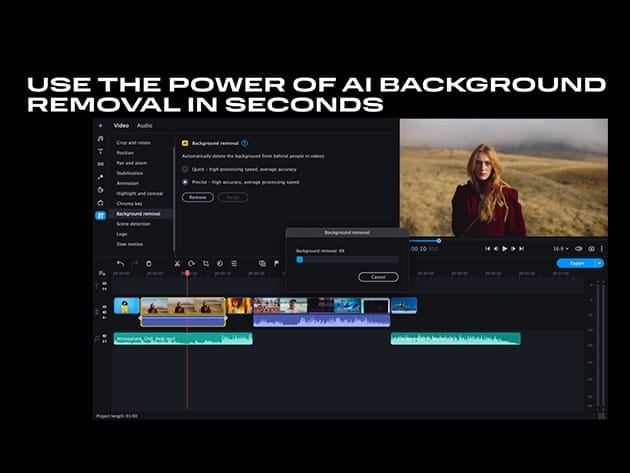Select Chroma key in tools list
The image size is (630, 473).
[x=130, y=203]
